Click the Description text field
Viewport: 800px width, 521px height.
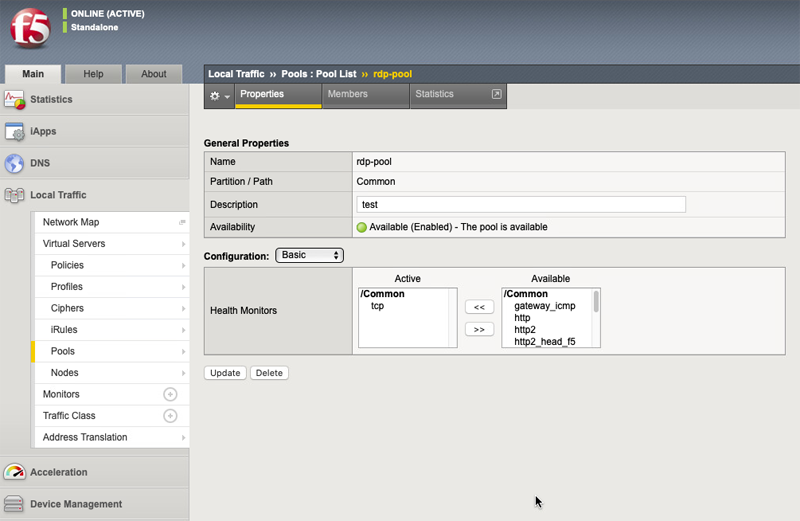pyautogui.click(x=521, y=205)
